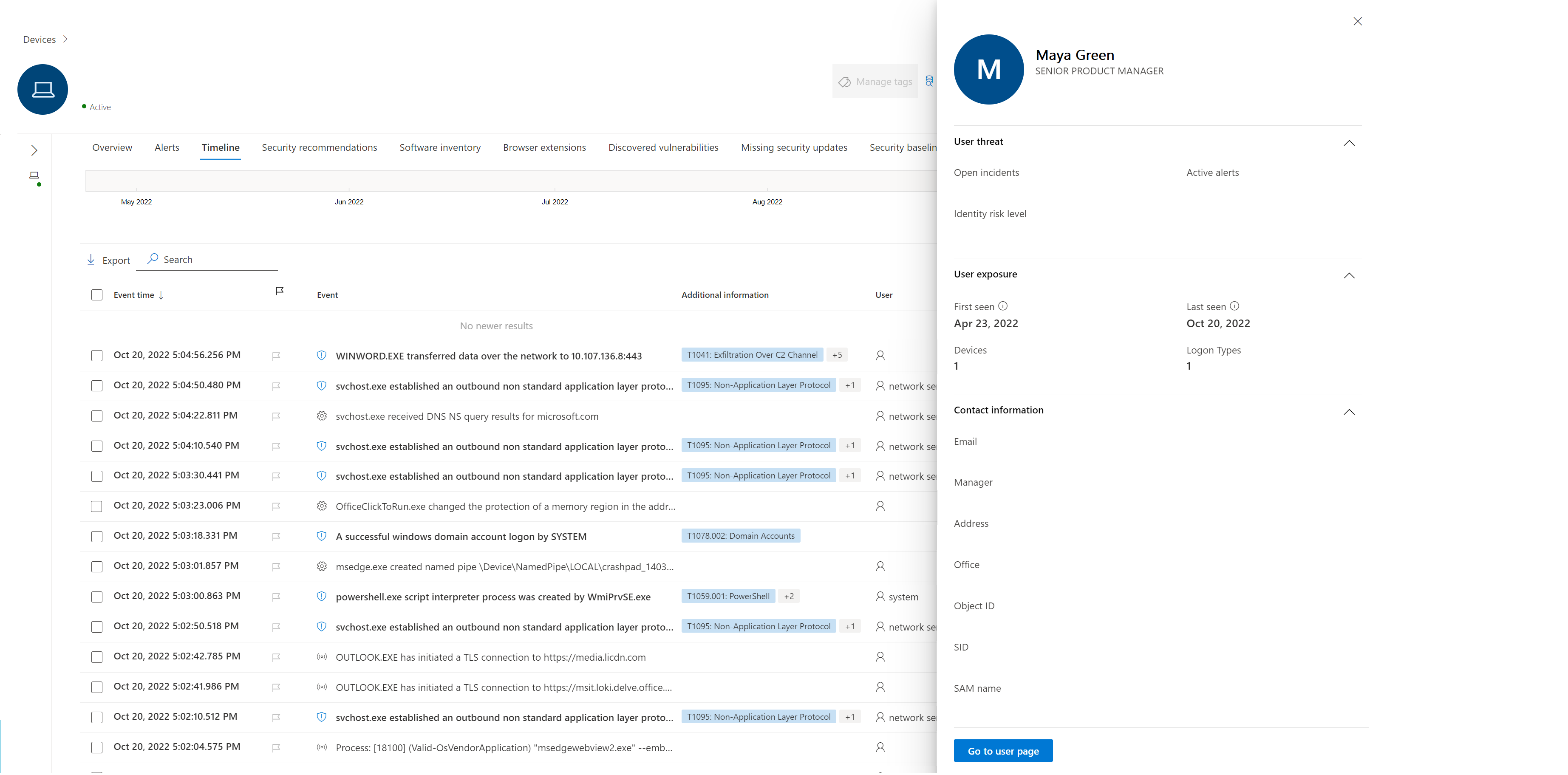Switch to the Alerts tab
This screenshot has width=1568, height=775.
(x=167, y=147)
